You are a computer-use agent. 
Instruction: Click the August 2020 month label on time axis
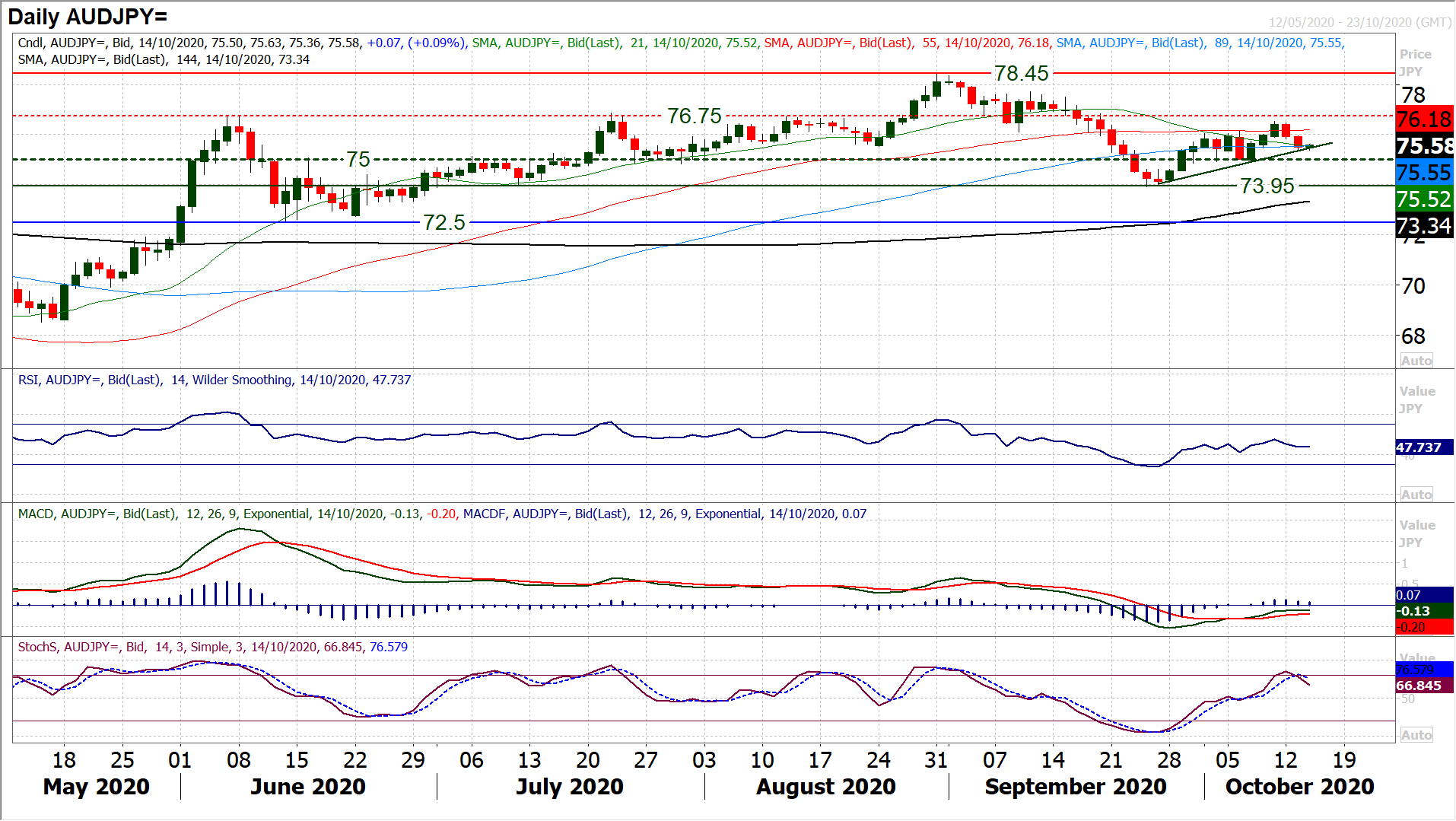tap(826, 786)
